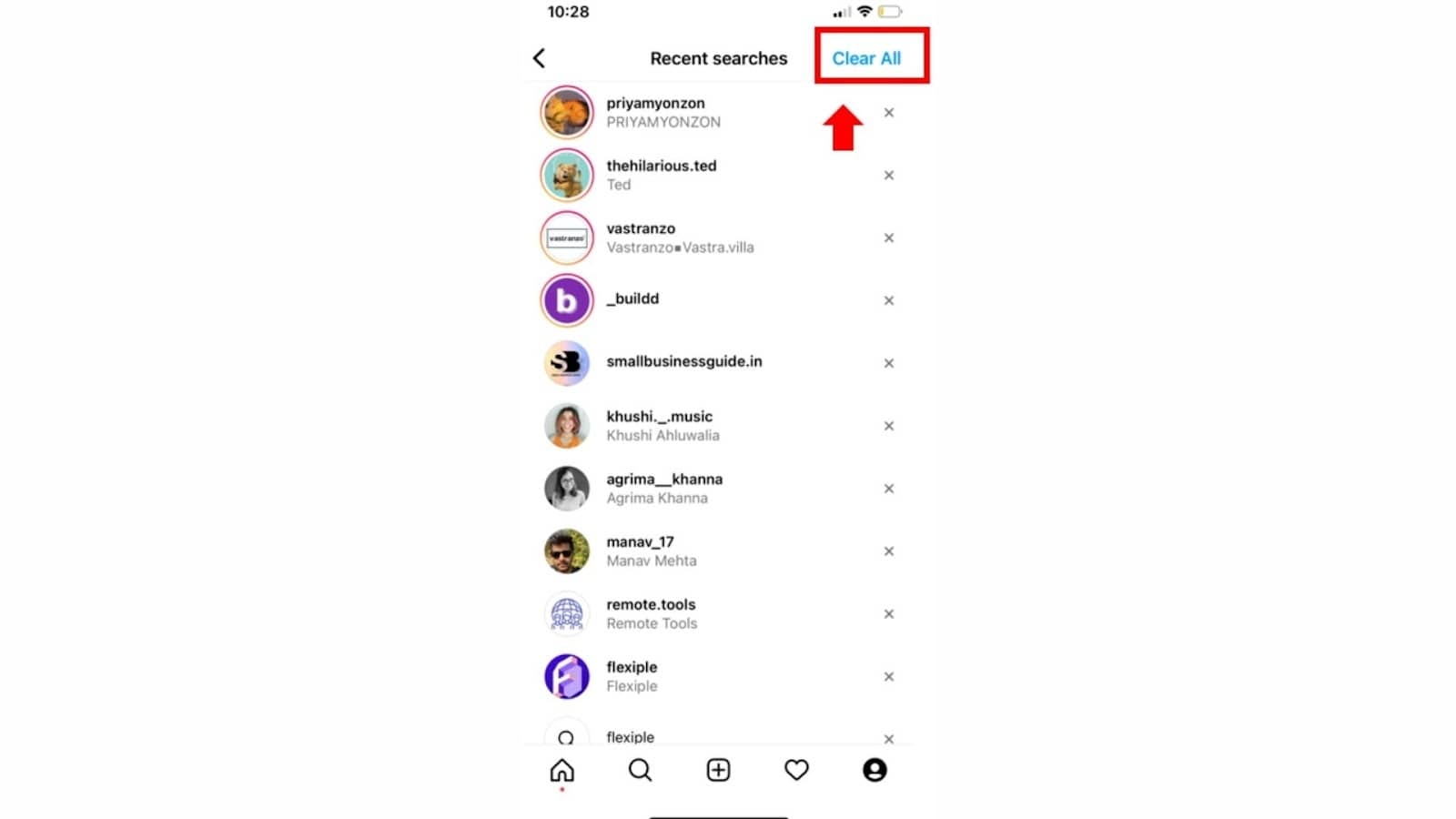The height and width of the screenshot is (819, 1456).
Task: Remove thehilarious.ted from recent searches
Action: (x=889, y=176)
